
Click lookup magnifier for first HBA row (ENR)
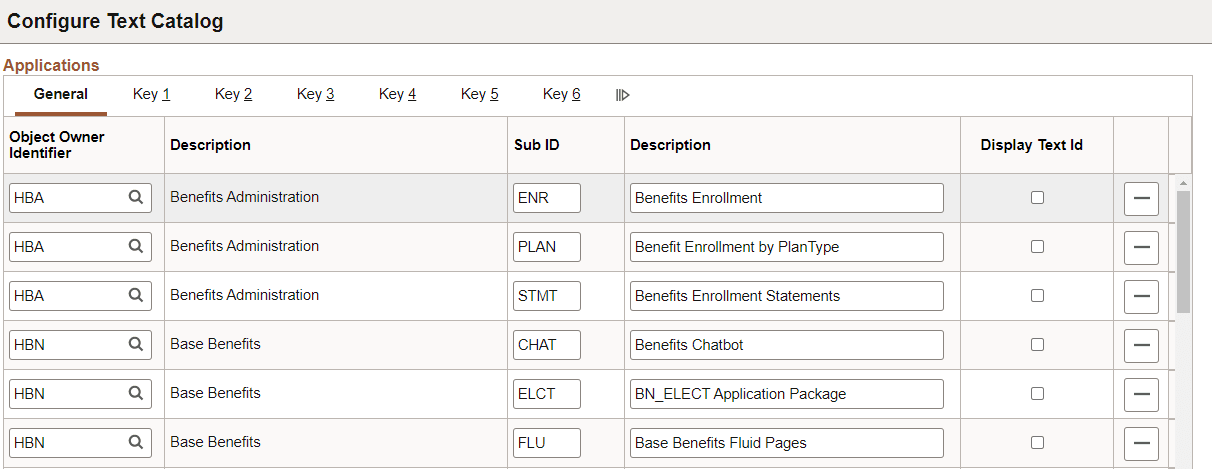(x=136, y=198)
